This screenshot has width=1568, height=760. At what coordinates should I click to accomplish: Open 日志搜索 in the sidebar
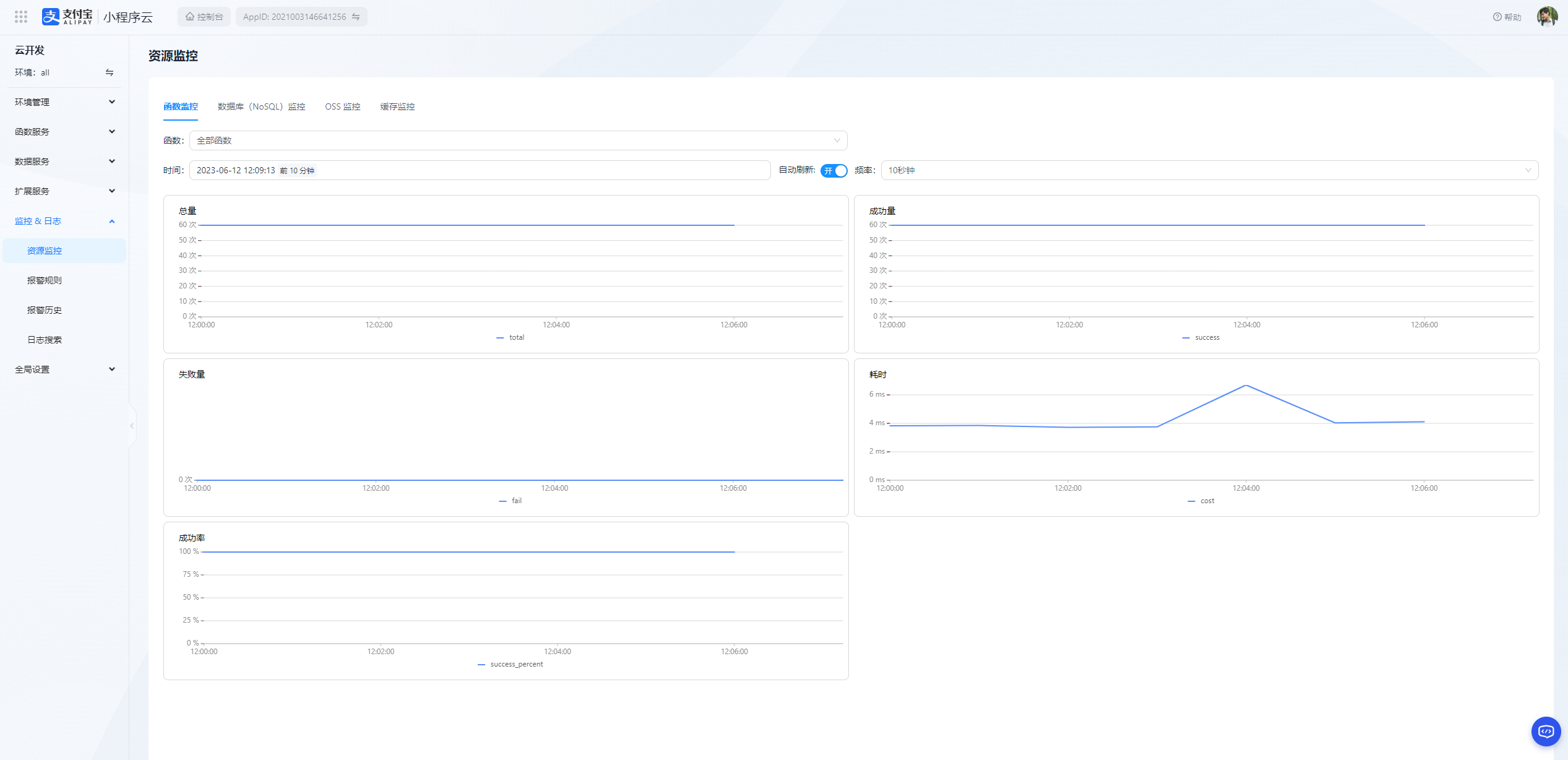[45, 340]
